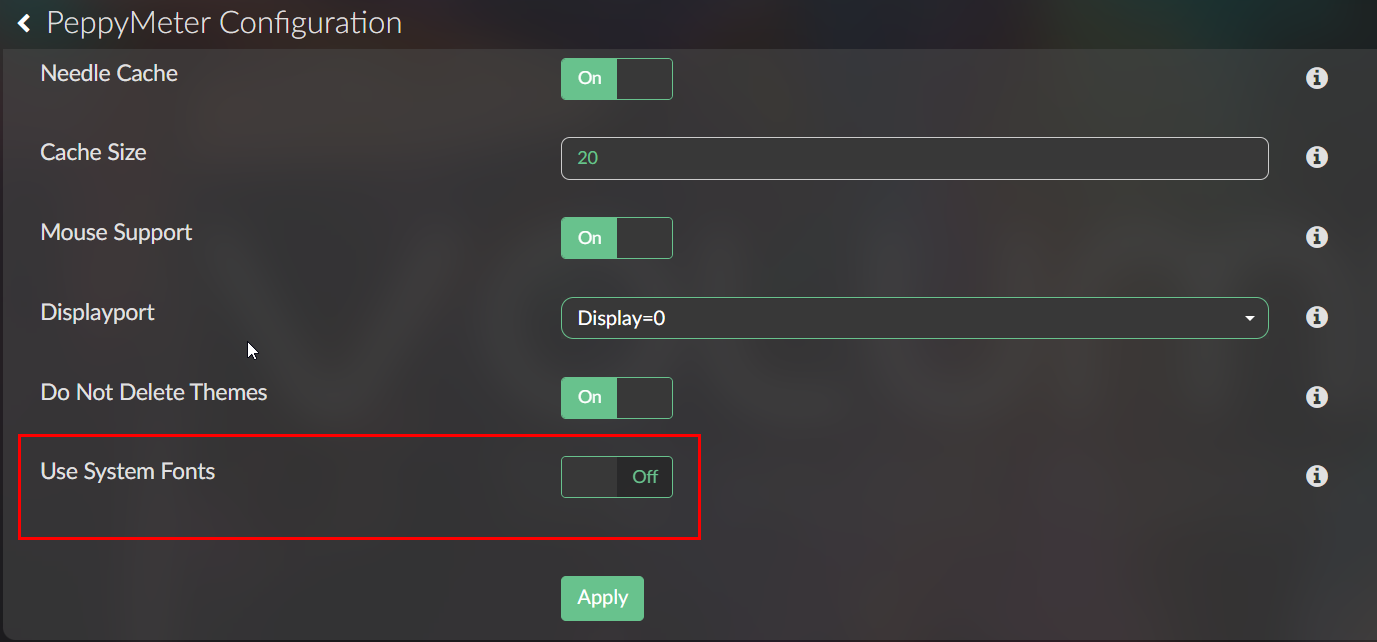Viewport: 1377px width, 642px height.
Task: Show Use System Fonts info tooltip icon
Action: (x=1317, y=476)
